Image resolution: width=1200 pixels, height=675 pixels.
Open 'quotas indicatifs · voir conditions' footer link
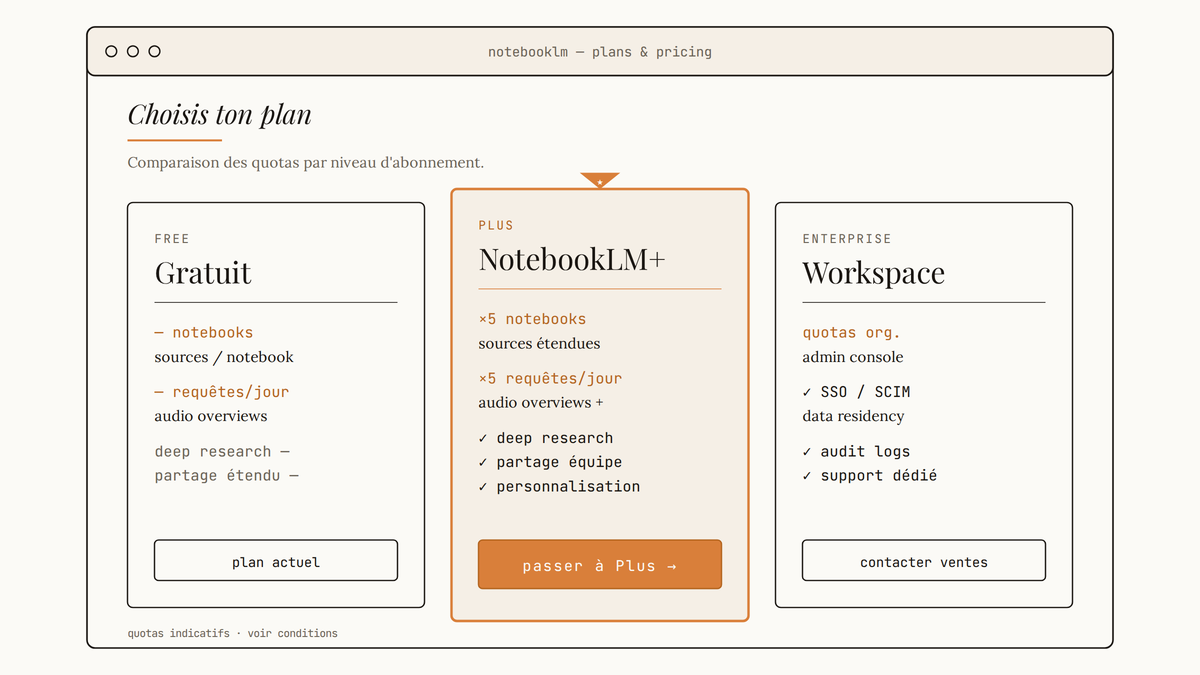(x=233, y=633)
